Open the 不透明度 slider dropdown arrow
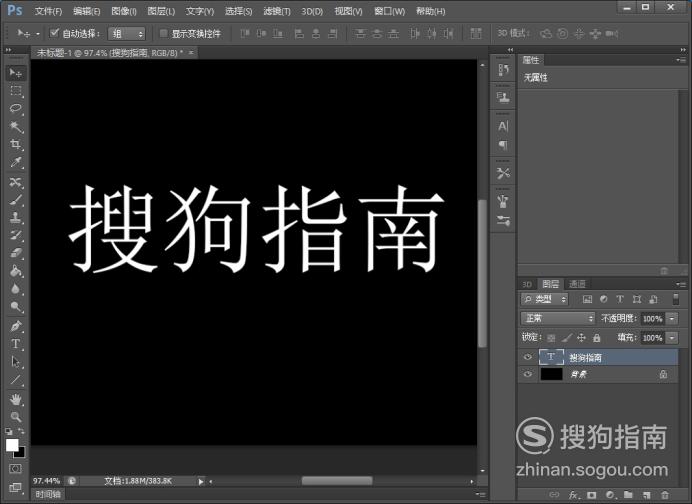 click(672, 318)
